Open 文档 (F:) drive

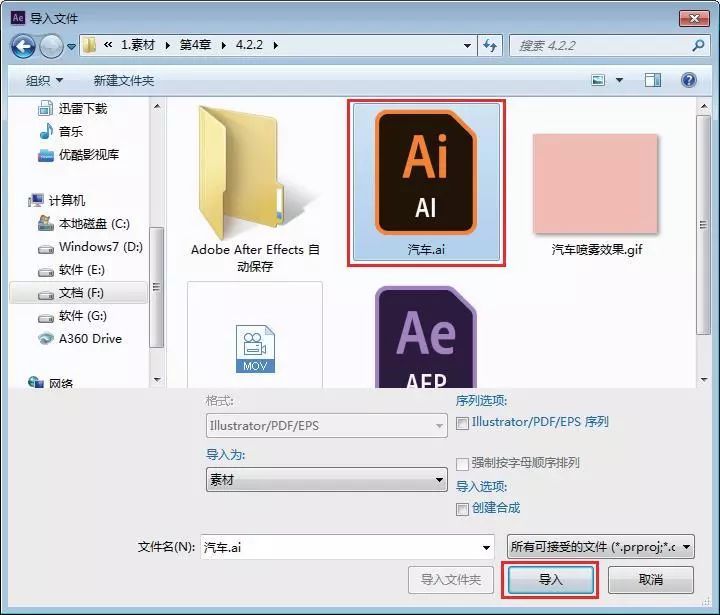78,293
